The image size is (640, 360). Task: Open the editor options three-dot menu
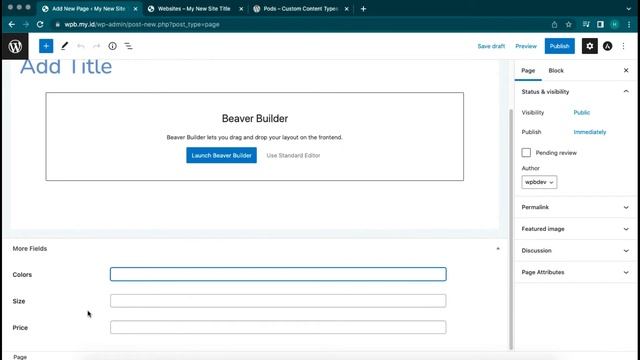coord(623,46)
